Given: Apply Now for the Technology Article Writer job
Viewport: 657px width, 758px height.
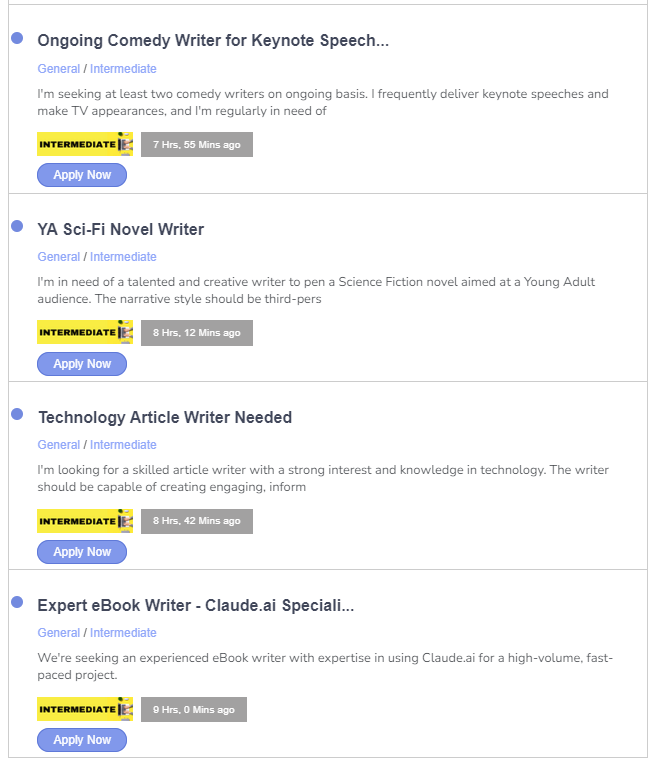Looking at the screenshot, I should coord(82,552).
